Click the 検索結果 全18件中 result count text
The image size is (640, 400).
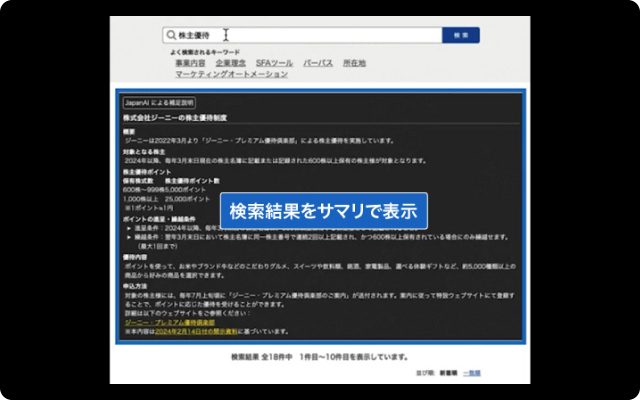point(262,357)
